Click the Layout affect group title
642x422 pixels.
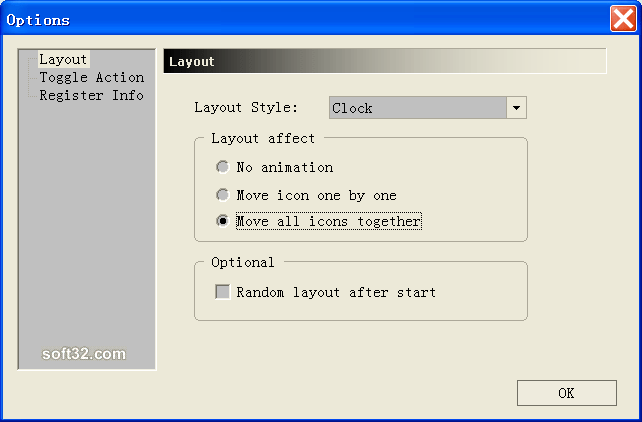263,138
